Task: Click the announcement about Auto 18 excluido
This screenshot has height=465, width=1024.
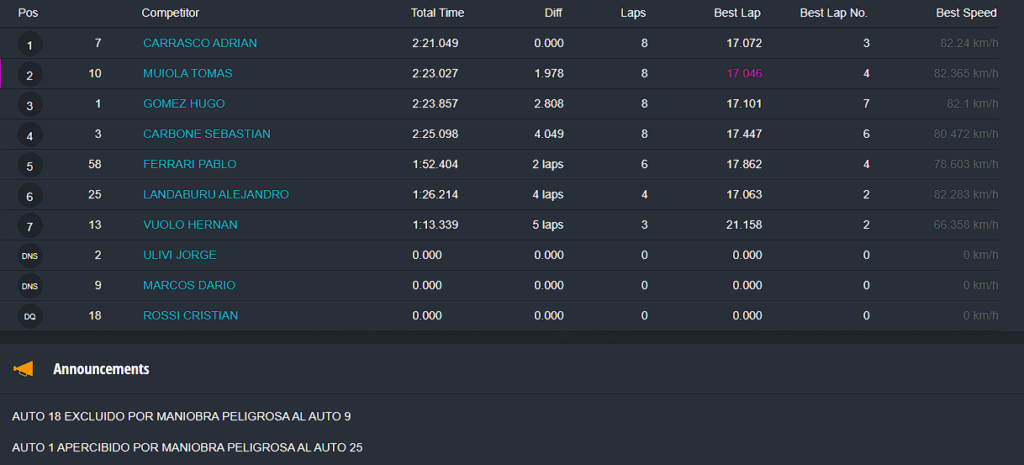Action: [x=181, y=416]
